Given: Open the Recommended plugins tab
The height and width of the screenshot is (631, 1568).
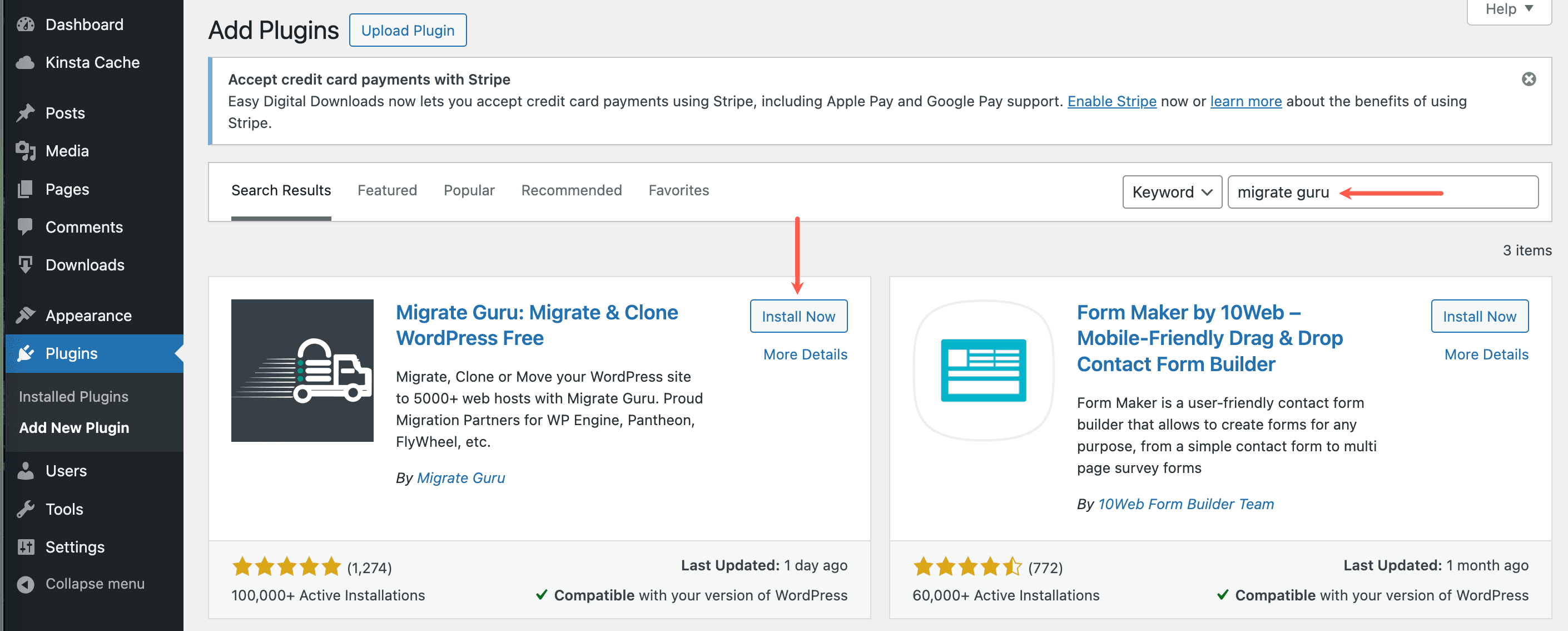Looking at the screenshot, I should coord(571,190).
